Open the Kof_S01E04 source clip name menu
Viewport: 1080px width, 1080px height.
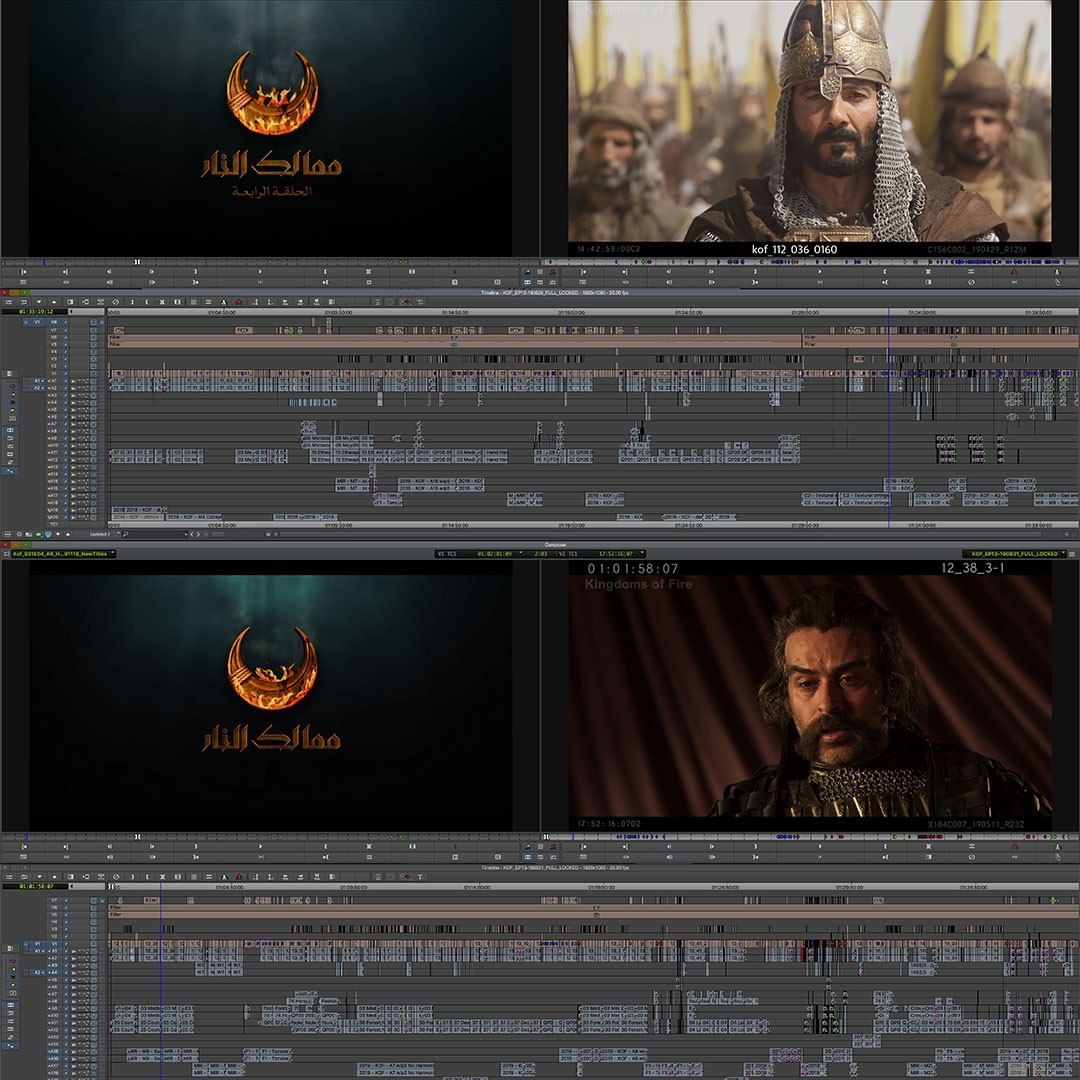[63, 554]
